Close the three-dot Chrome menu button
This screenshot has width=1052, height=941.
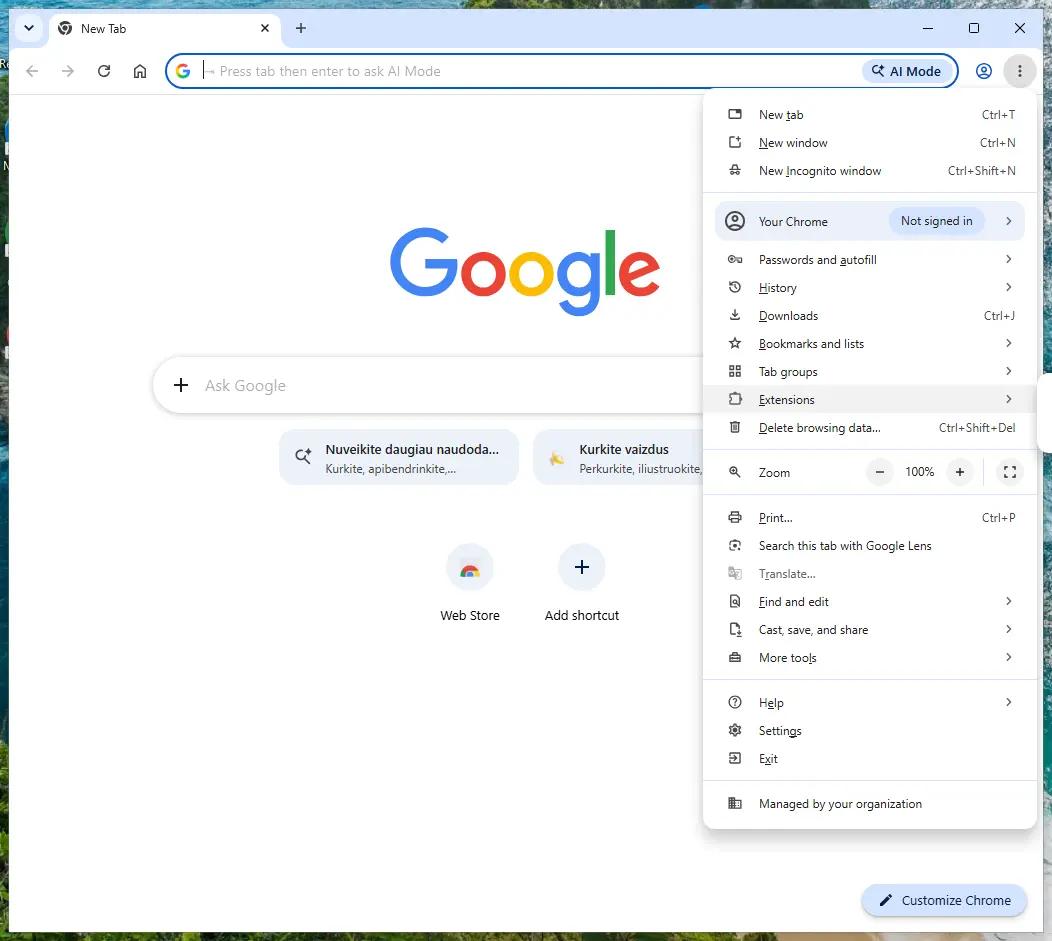click(x=1020, y=71)
